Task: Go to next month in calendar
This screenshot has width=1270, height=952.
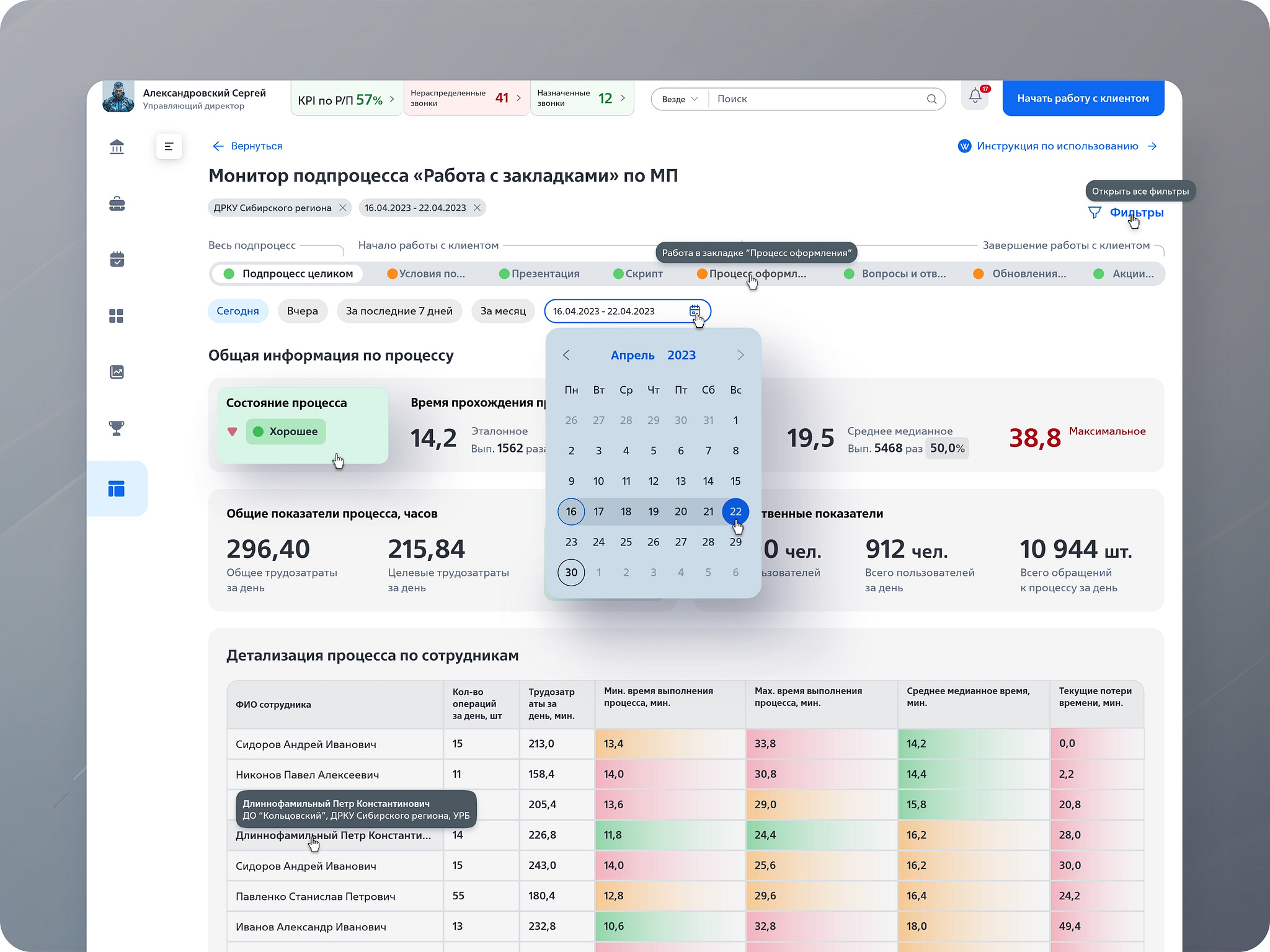Action: point(740,355)
